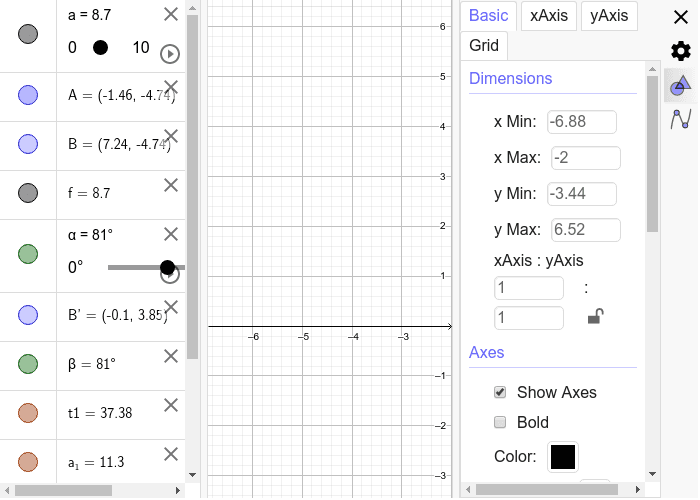This screenshot has height=500, width=700.
Task: Switch to the xAxis tab
Action: [551, 15]
